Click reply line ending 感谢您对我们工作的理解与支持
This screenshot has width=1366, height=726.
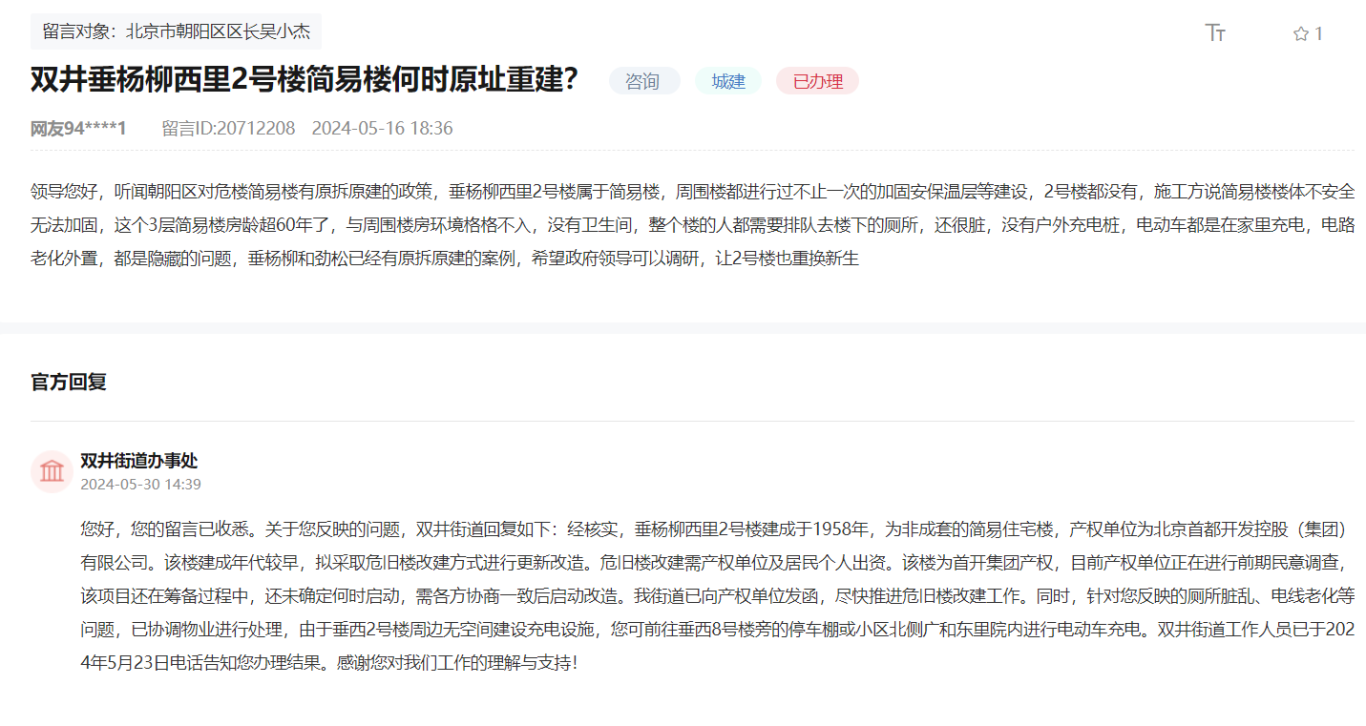click(x=330, y=662)
